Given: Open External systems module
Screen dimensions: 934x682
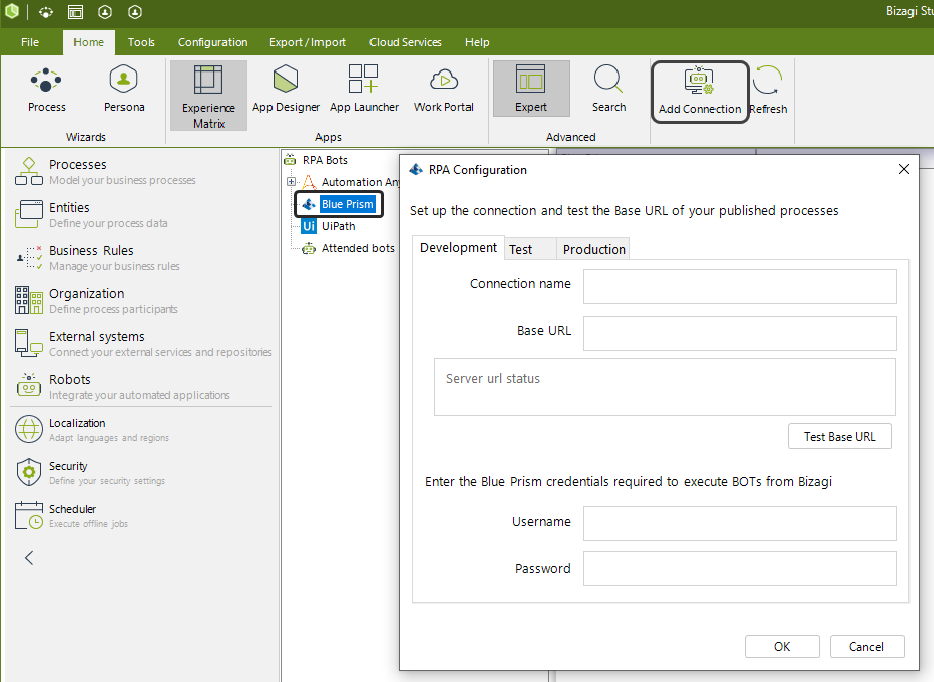Looking at the screenshot, I should tap(143, 344).
